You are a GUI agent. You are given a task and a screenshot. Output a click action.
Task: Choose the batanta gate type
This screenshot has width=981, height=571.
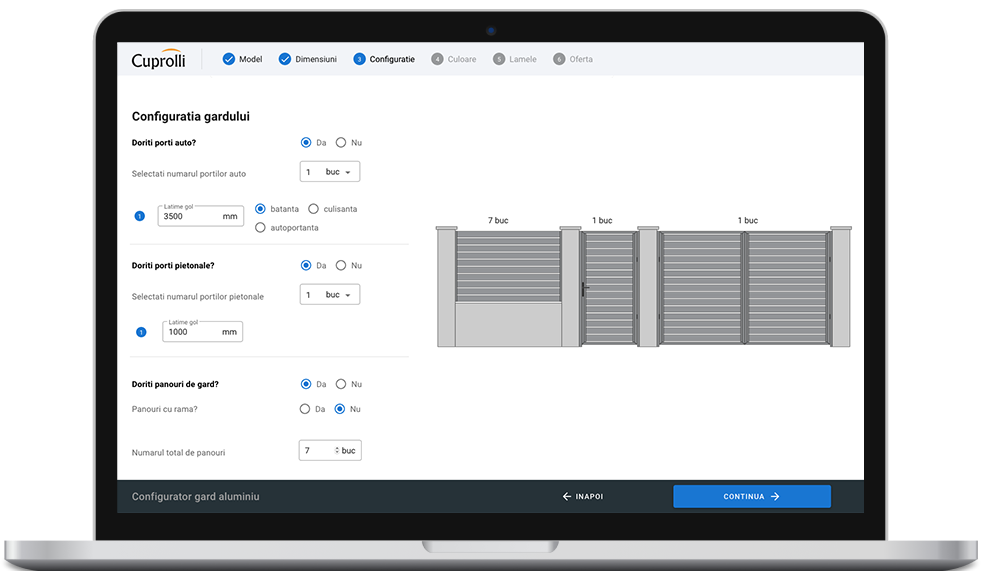pyautogui.click(x=260, y=209)
